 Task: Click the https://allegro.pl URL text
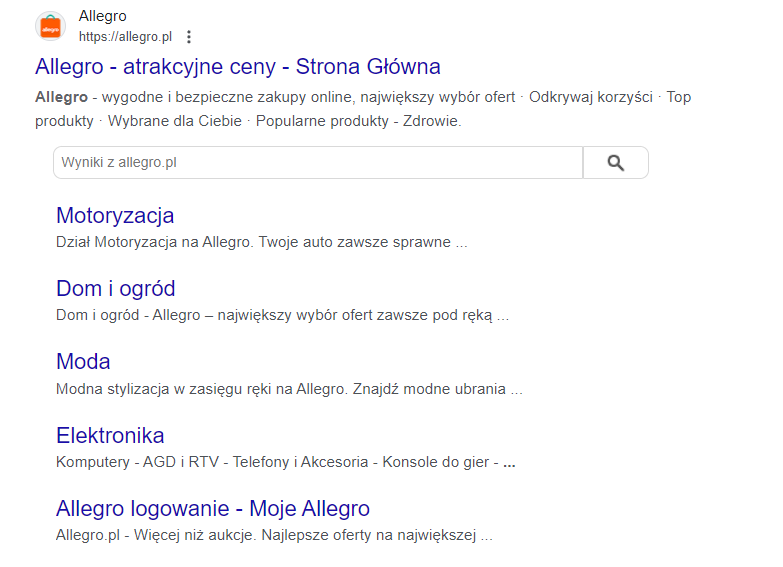pos(125,36)
